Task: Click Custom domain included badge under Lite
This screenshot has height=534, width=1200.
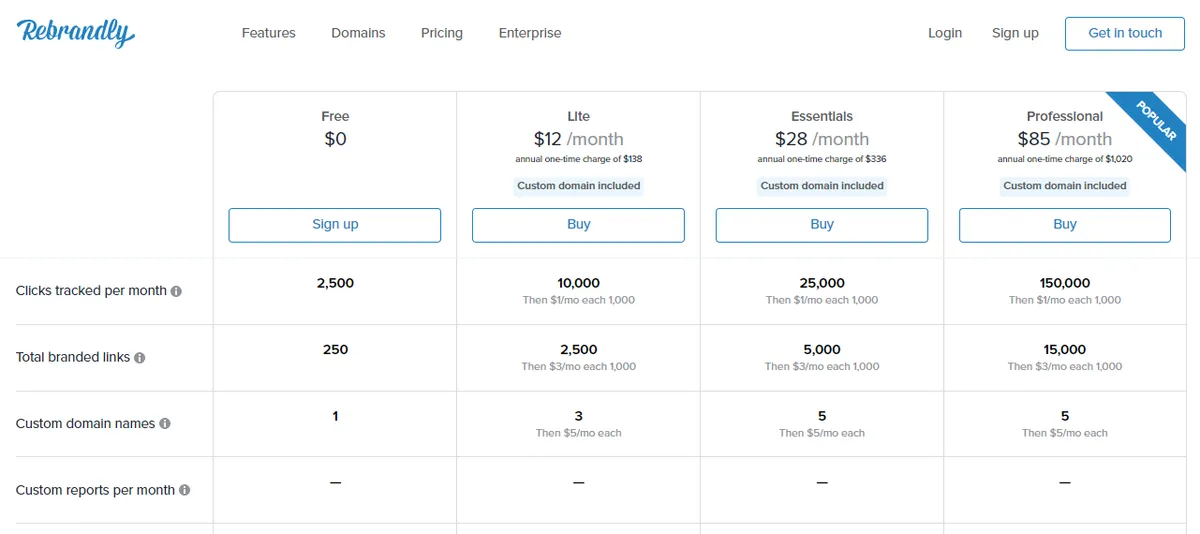Action: click(x=578, y=186)
